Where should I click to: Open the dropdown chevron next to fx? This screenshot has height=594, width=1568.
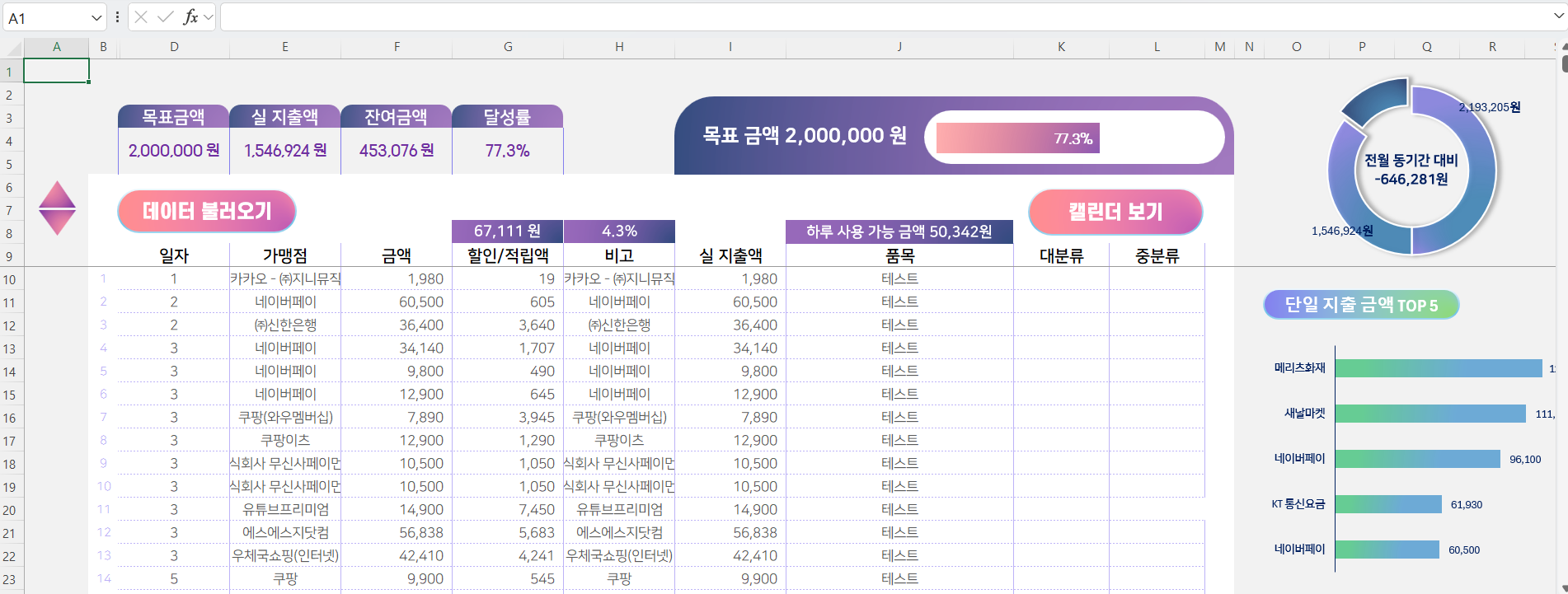[x=208, y=17]
